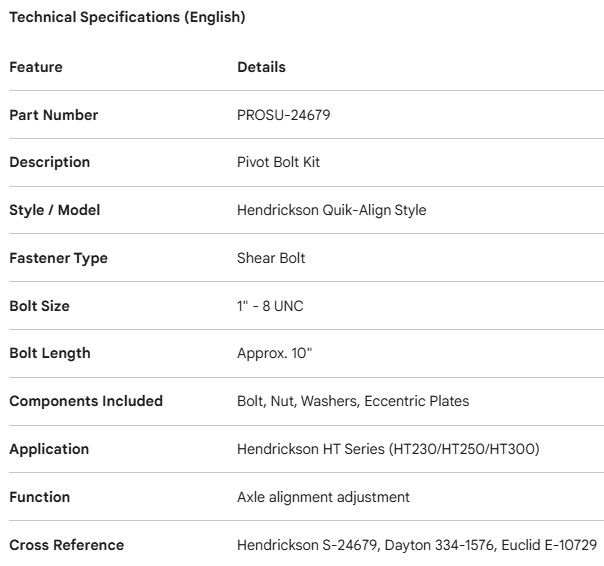The width and height of the screenshot is (604, 566).
Task: Click the Shear Bolt value
Action: [271, 258]
